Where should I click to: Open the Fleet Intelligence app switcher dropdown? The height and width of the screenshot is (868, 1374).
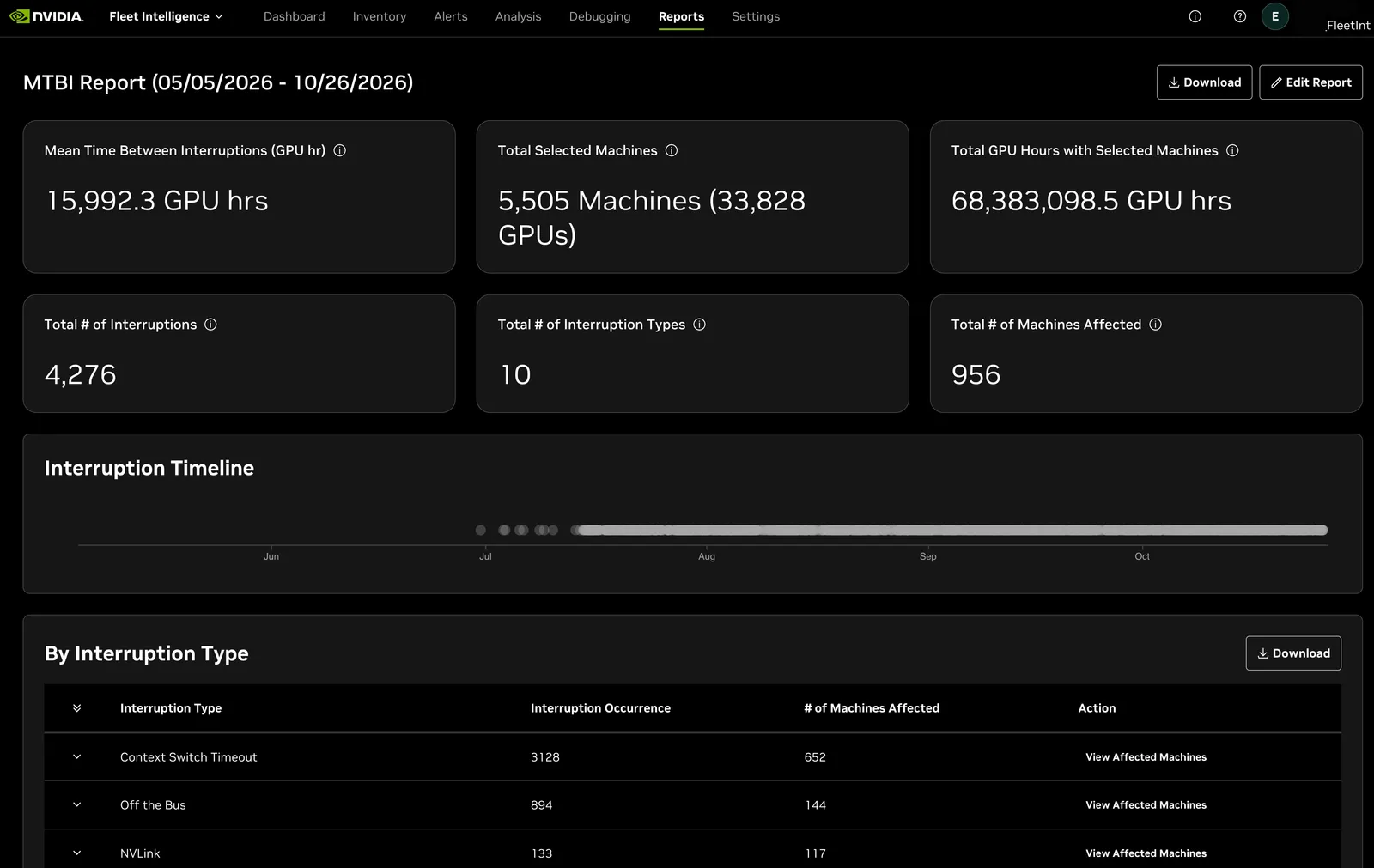(166, 16)
